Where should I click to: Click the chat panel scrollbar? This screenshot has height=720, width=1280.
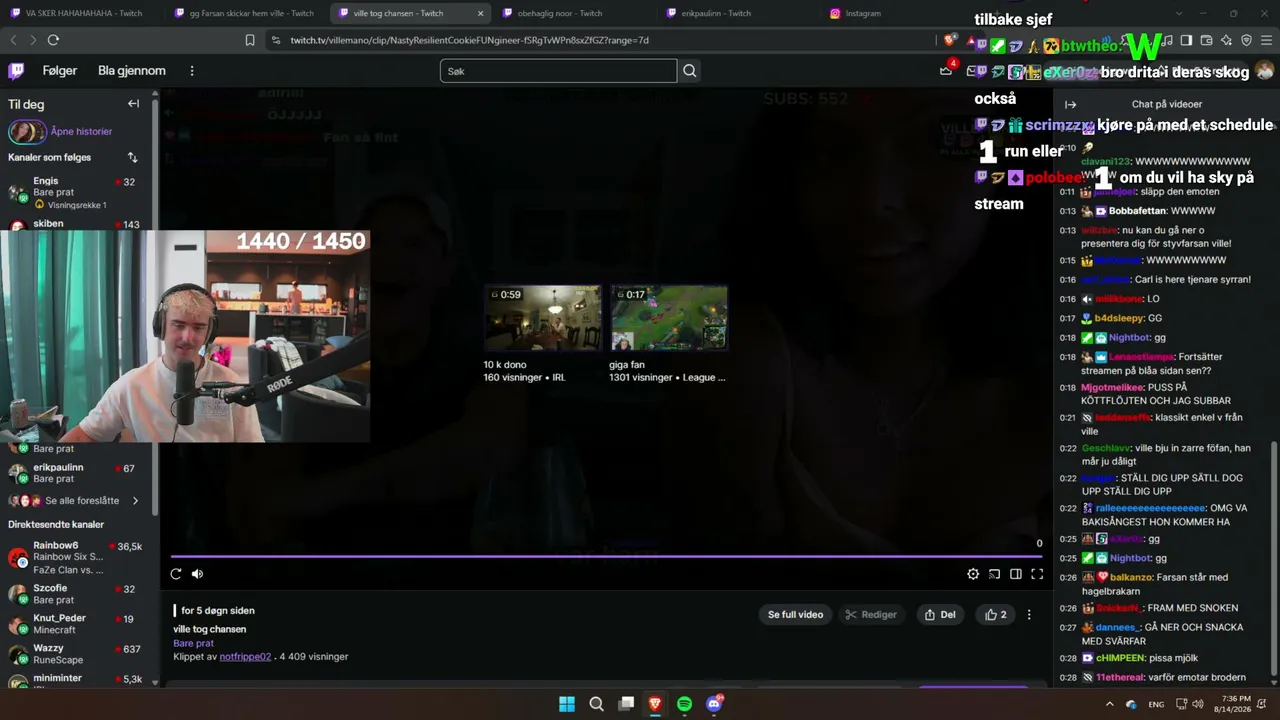pos(1273,560)
